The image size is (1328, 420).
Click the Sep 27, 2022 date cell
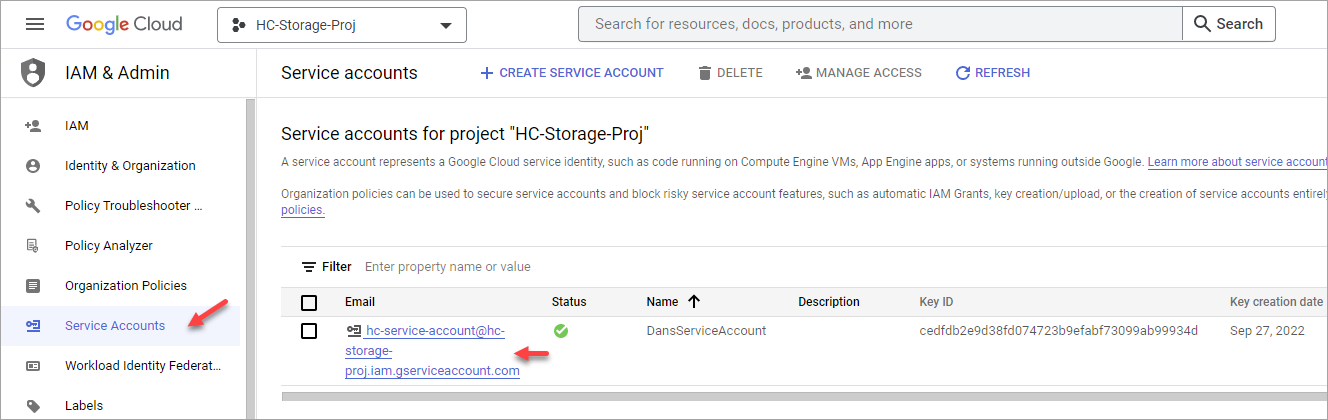pyautogui.click(x=1267, y=331)
